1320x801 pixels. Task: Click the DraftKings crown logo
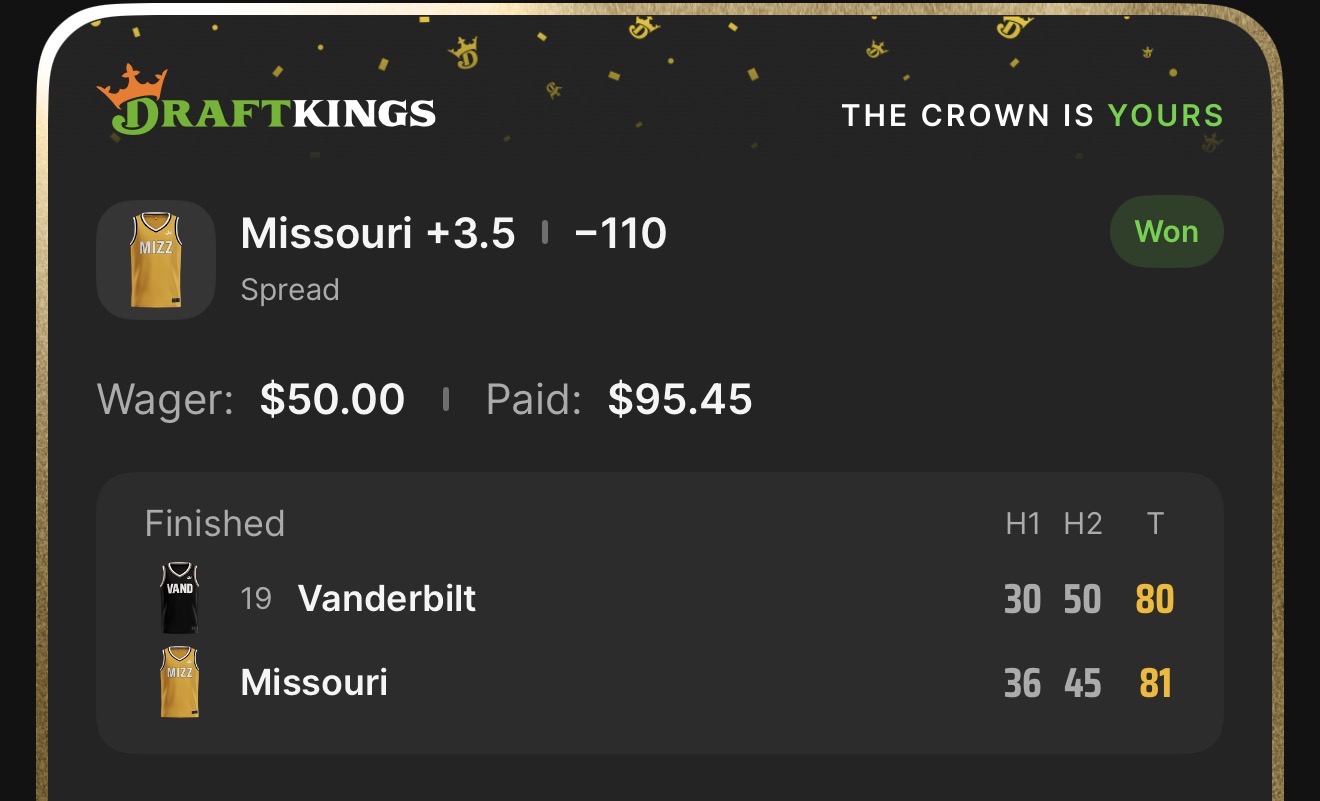[x=266, y=100]
